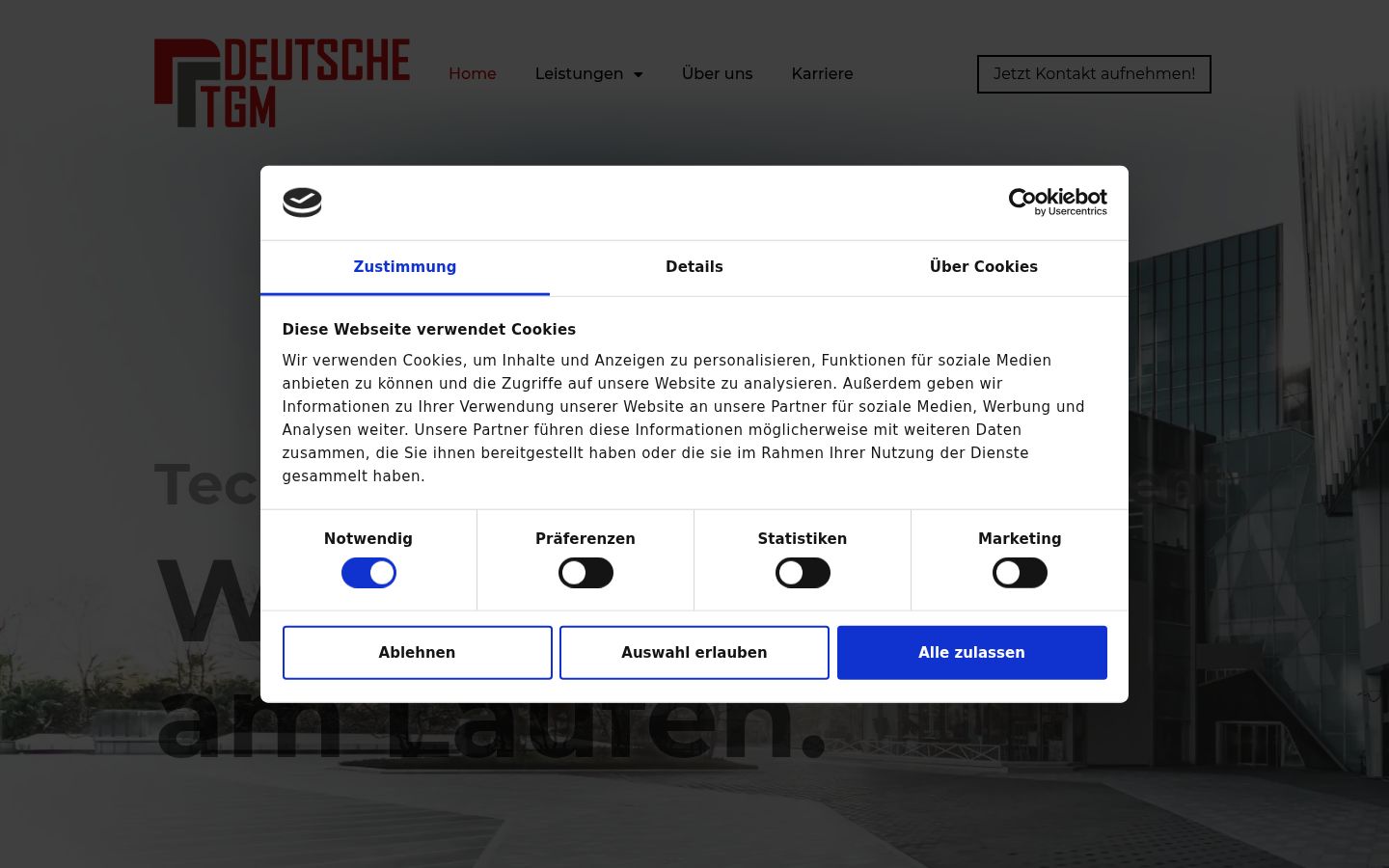Image resolution: width=1389 pixels, height=868 pixels.
Task: Turn on the Marketing cookies switch
Action: [x=1020, y=573]
